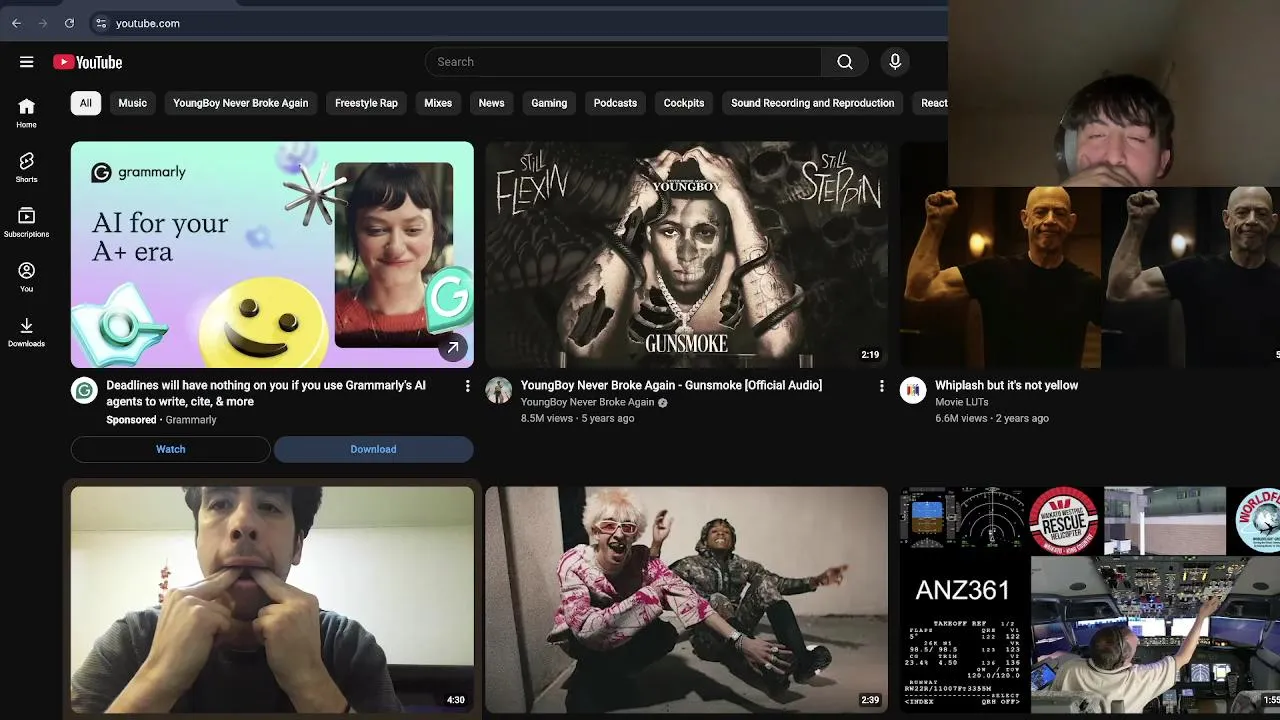Start voice search with microphone icon
Viewport: 1280px width, 720px height.
tap(895, 62)
